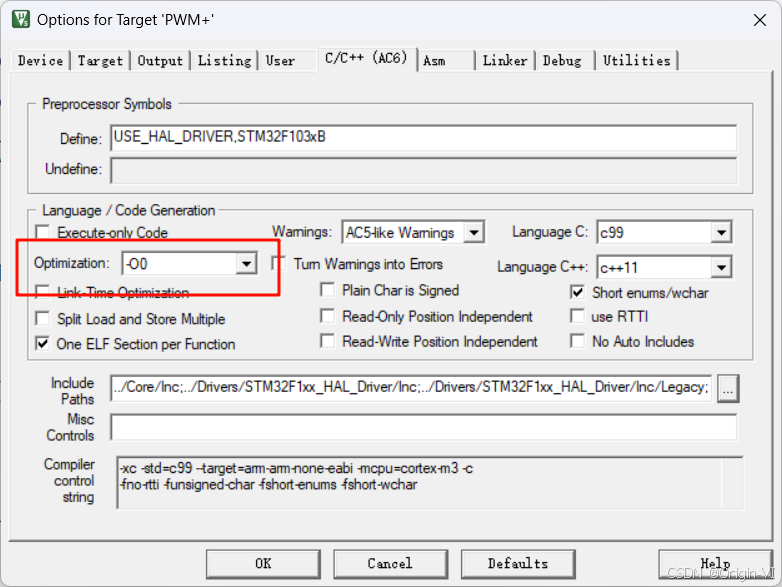The width and height of the screenshot is (782, 587).
Task: Switch to the Asm tab
Action: [x=434, y=61]
